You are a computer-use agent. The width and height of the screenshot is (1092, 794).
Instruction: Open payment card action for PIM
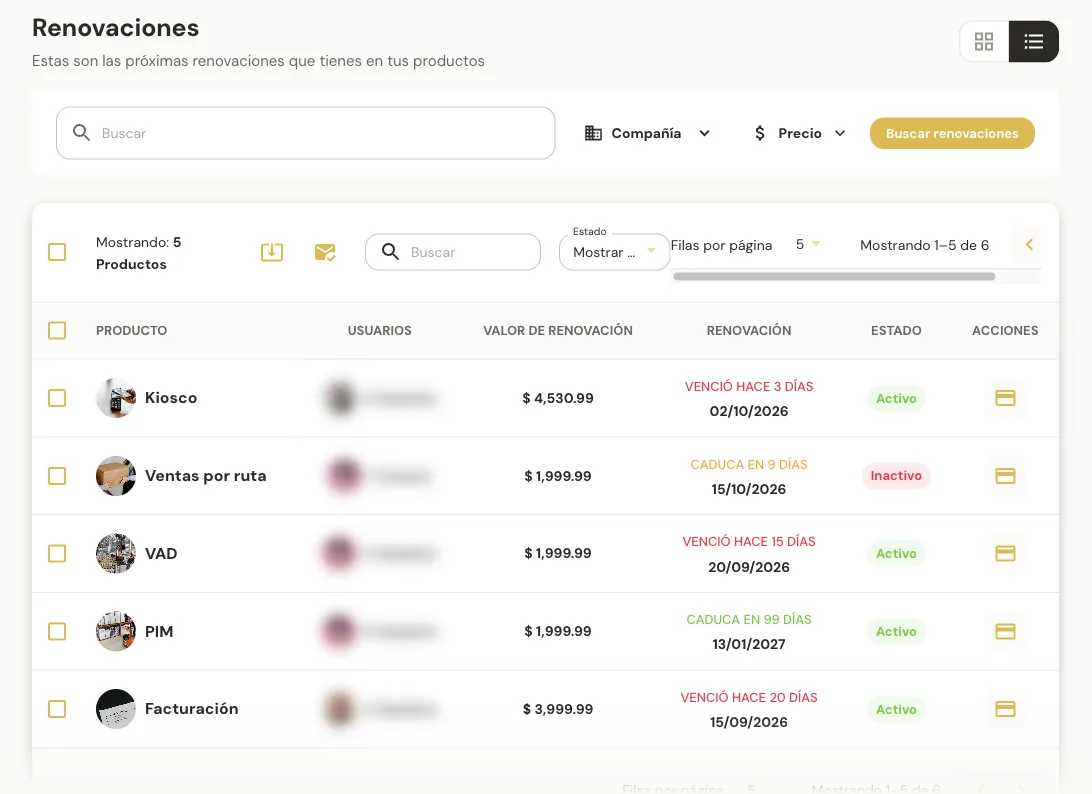coord(1005,631)
